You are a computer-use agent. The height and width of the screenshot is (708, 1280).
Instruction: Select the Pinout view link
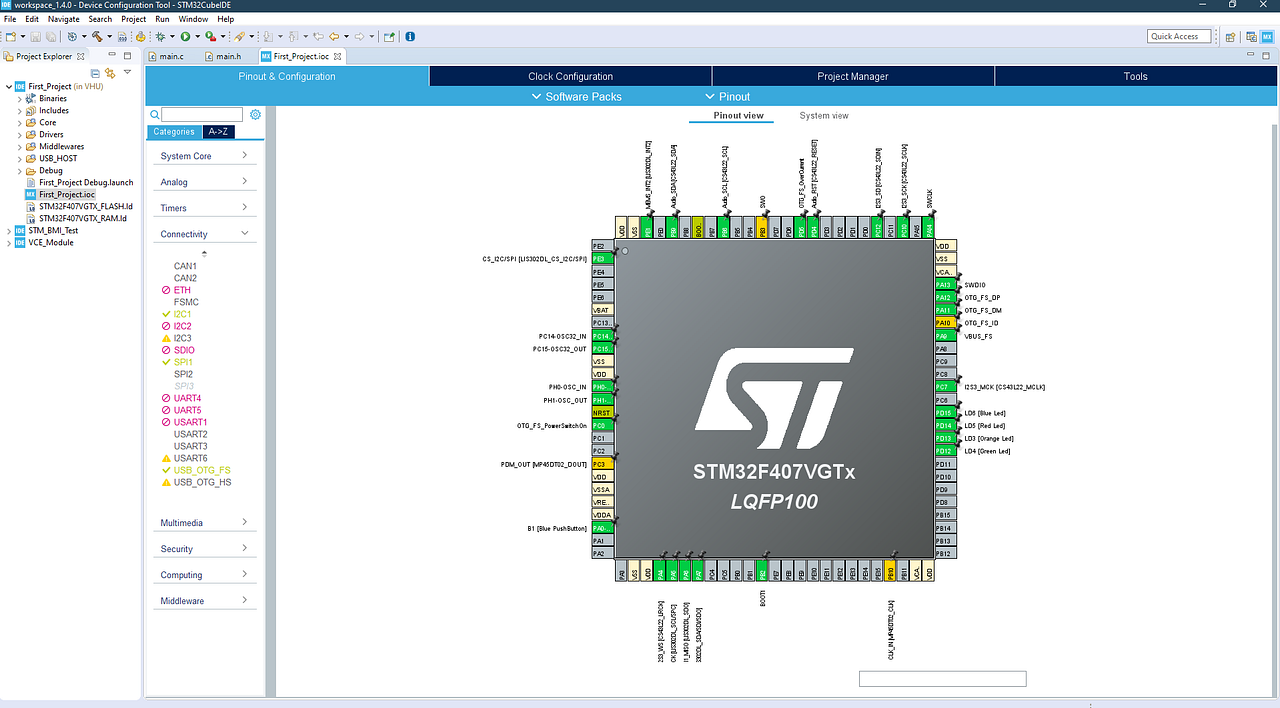click(x=731, y=115)
